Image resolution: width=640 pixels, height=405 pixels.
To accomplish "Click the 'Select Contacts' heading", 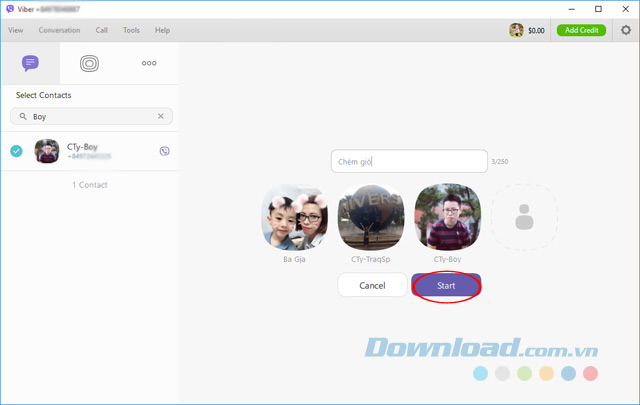I will tap(43, 95).
